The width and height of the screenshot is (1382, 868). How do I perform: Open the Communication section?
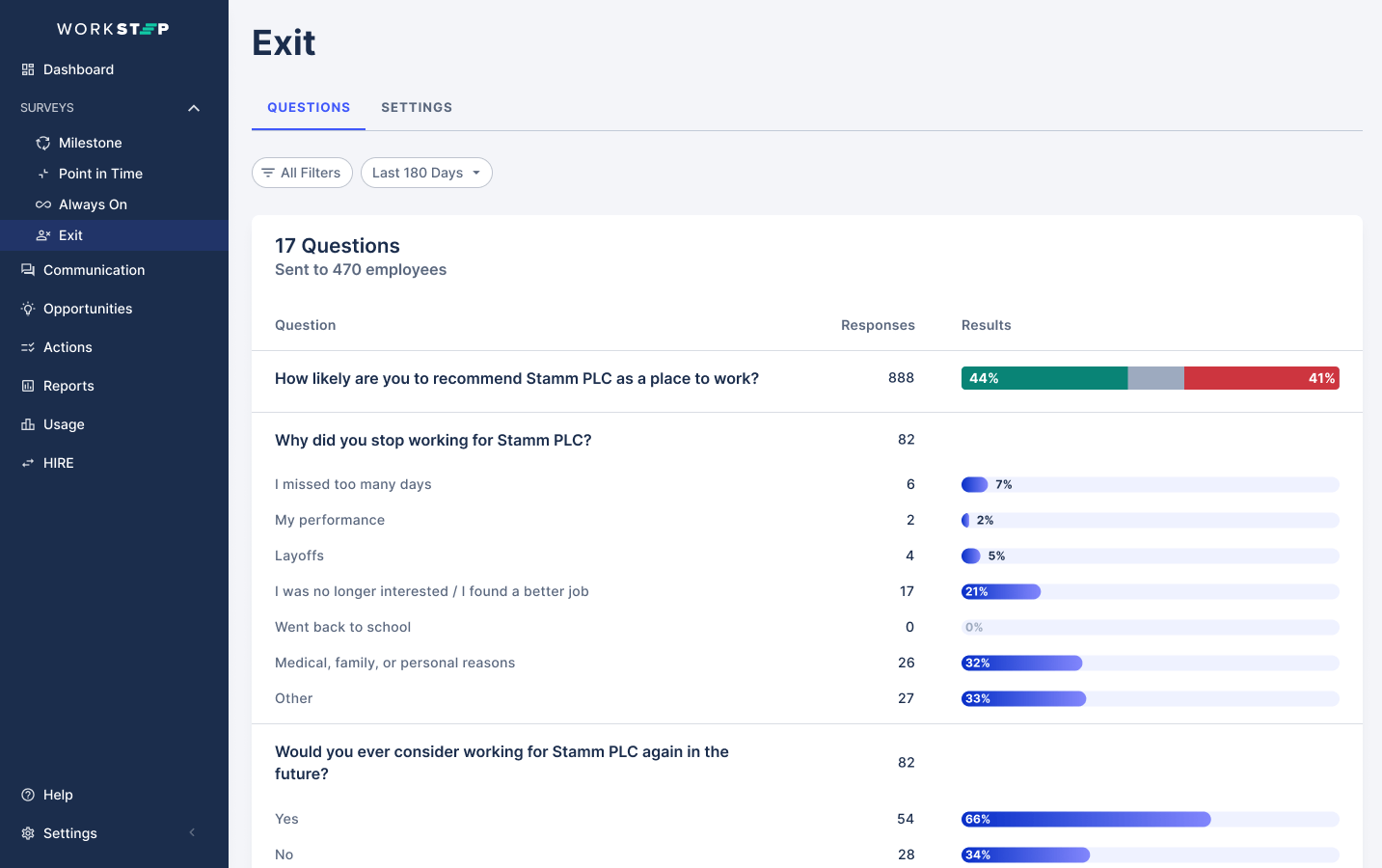[94, 270]
